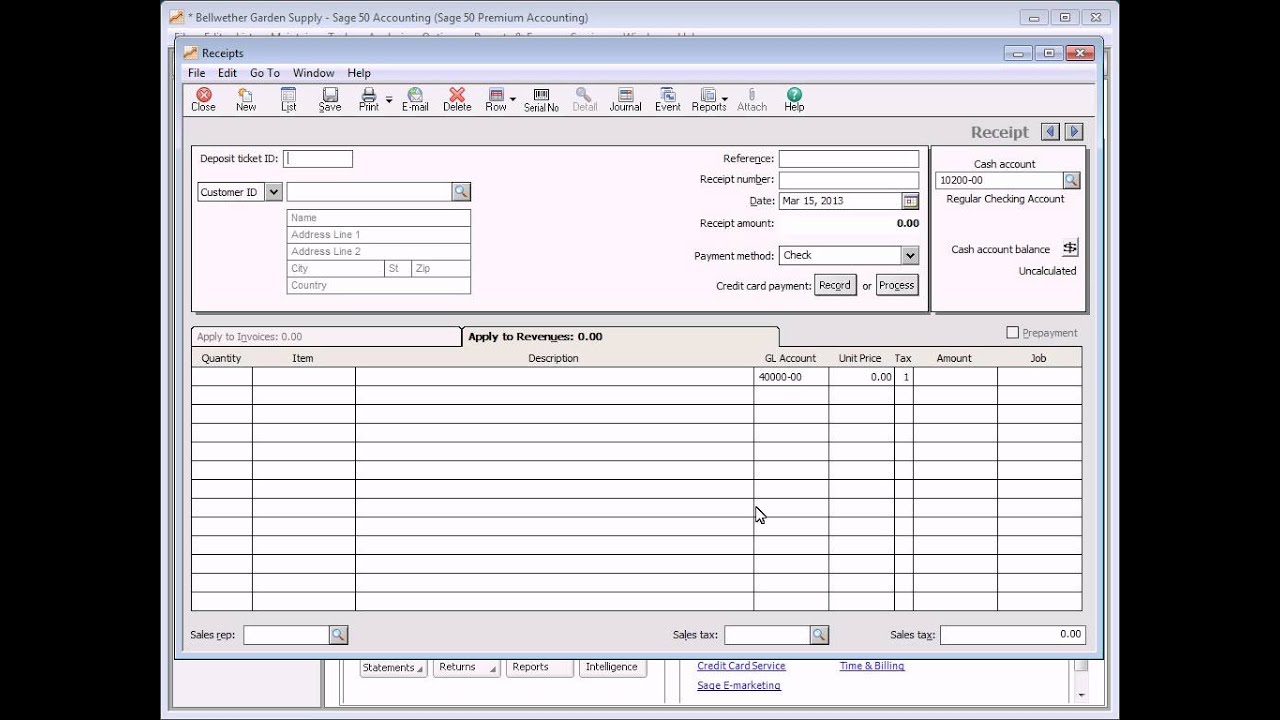Open sales rep lookup magnifier
Screen dimensions: 1280x720
click(338, 634)
